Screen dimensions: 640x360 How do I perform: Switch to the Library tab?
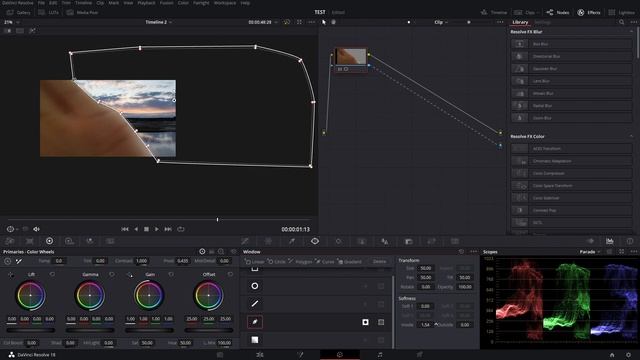pos(520,22)
